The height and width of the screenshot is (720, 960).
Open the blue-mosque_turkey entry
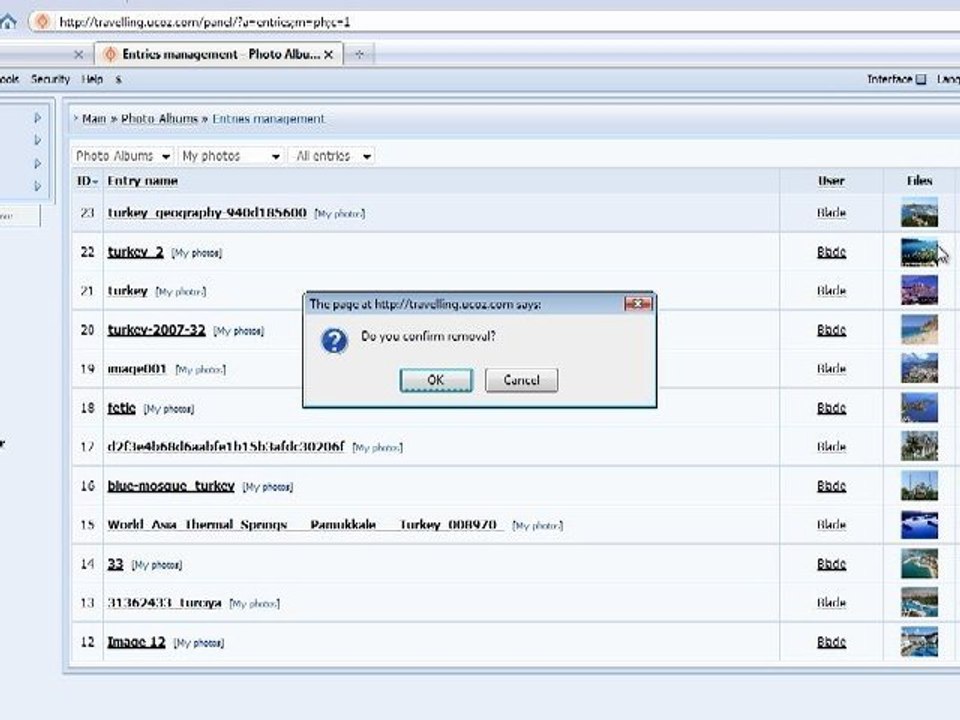pos(171,486)
